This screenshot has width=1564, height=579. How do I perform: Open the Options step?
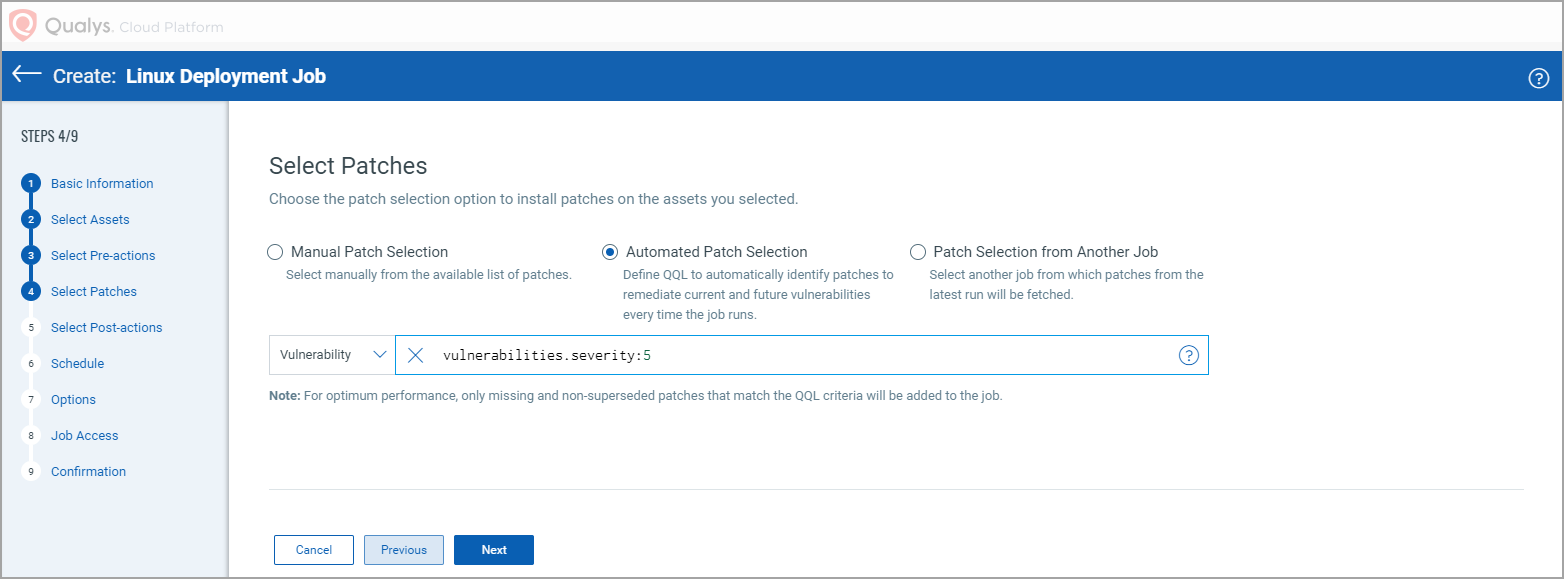[73, 400]
